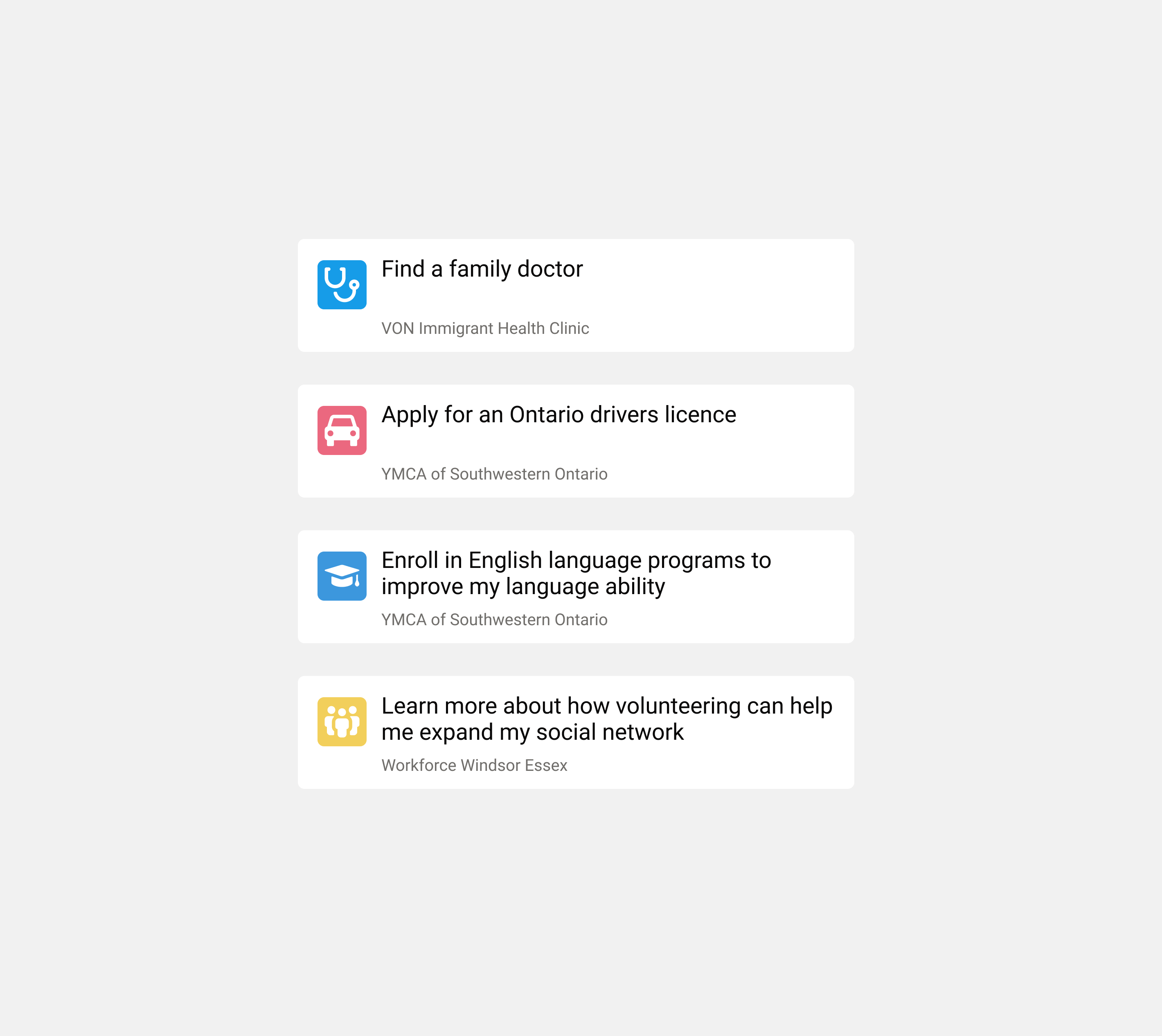1162x1036 pixels.
Task: Click the blue graduation cap icon
Action: (342, 576)
